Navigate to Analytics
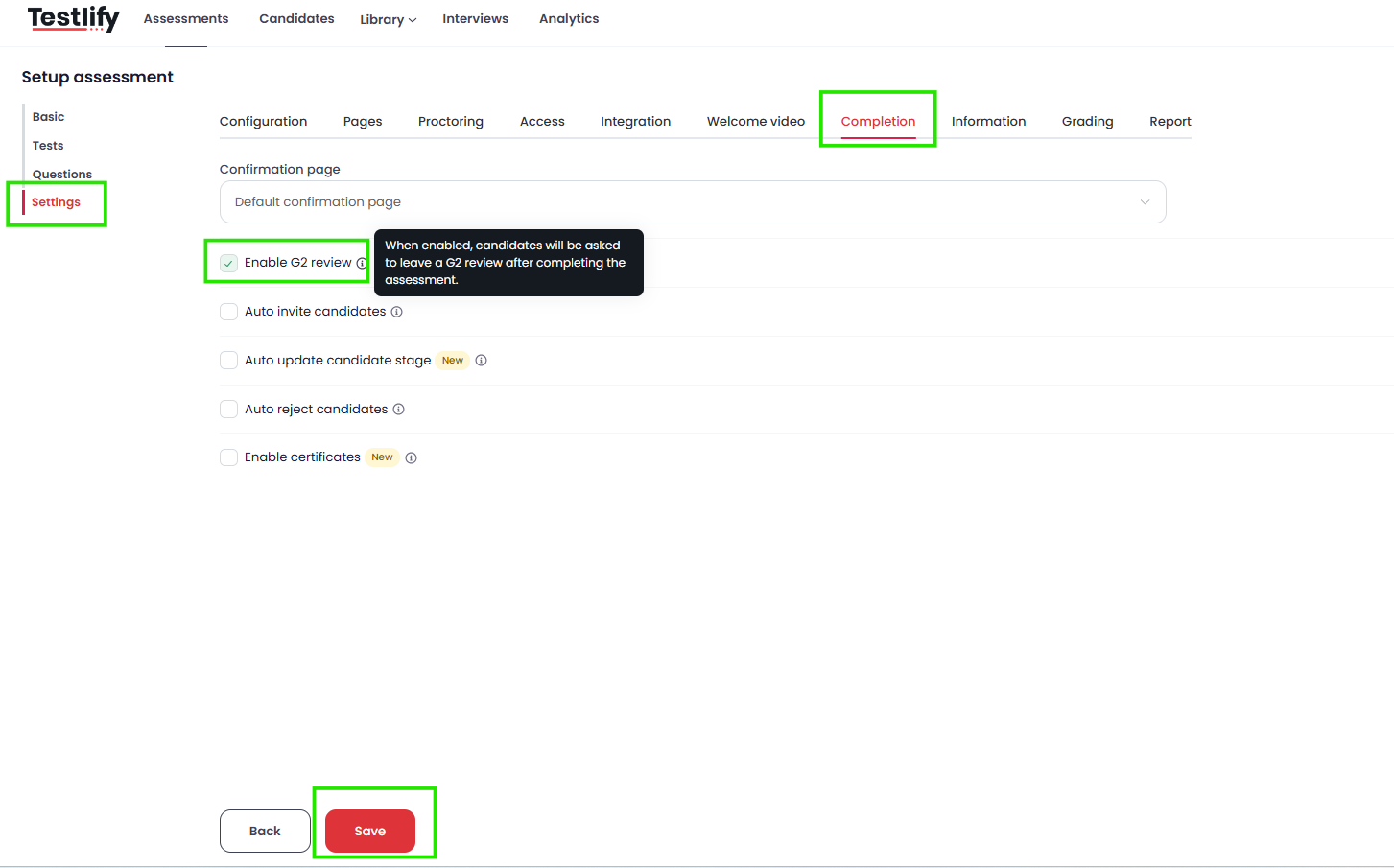This screenshot has height=868, width=1394. tap(569, 18)
